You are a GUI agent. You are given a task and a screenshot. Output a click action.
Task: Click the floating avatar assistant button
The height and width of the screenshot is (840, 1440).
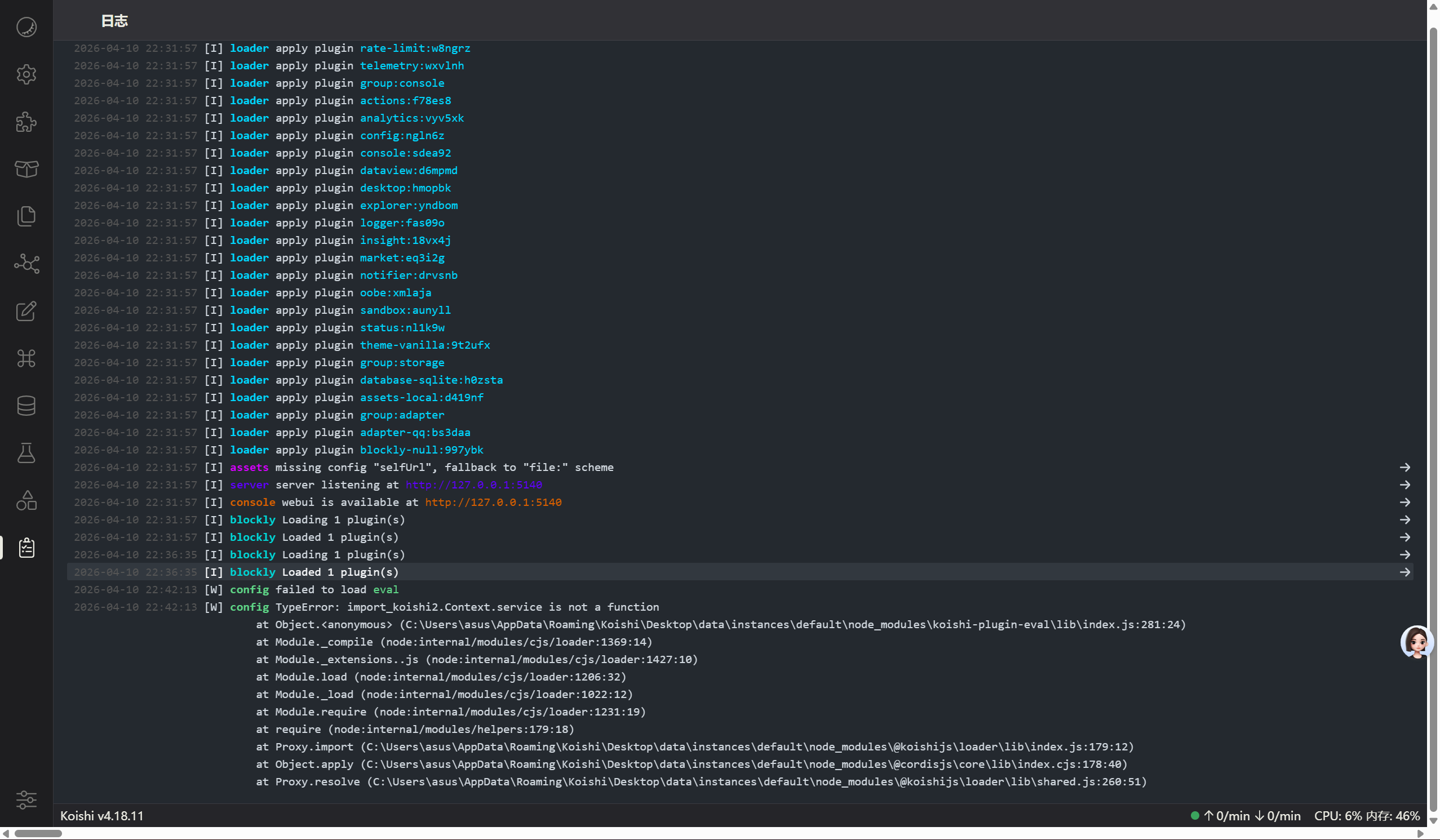click(x=1416, y=642)
